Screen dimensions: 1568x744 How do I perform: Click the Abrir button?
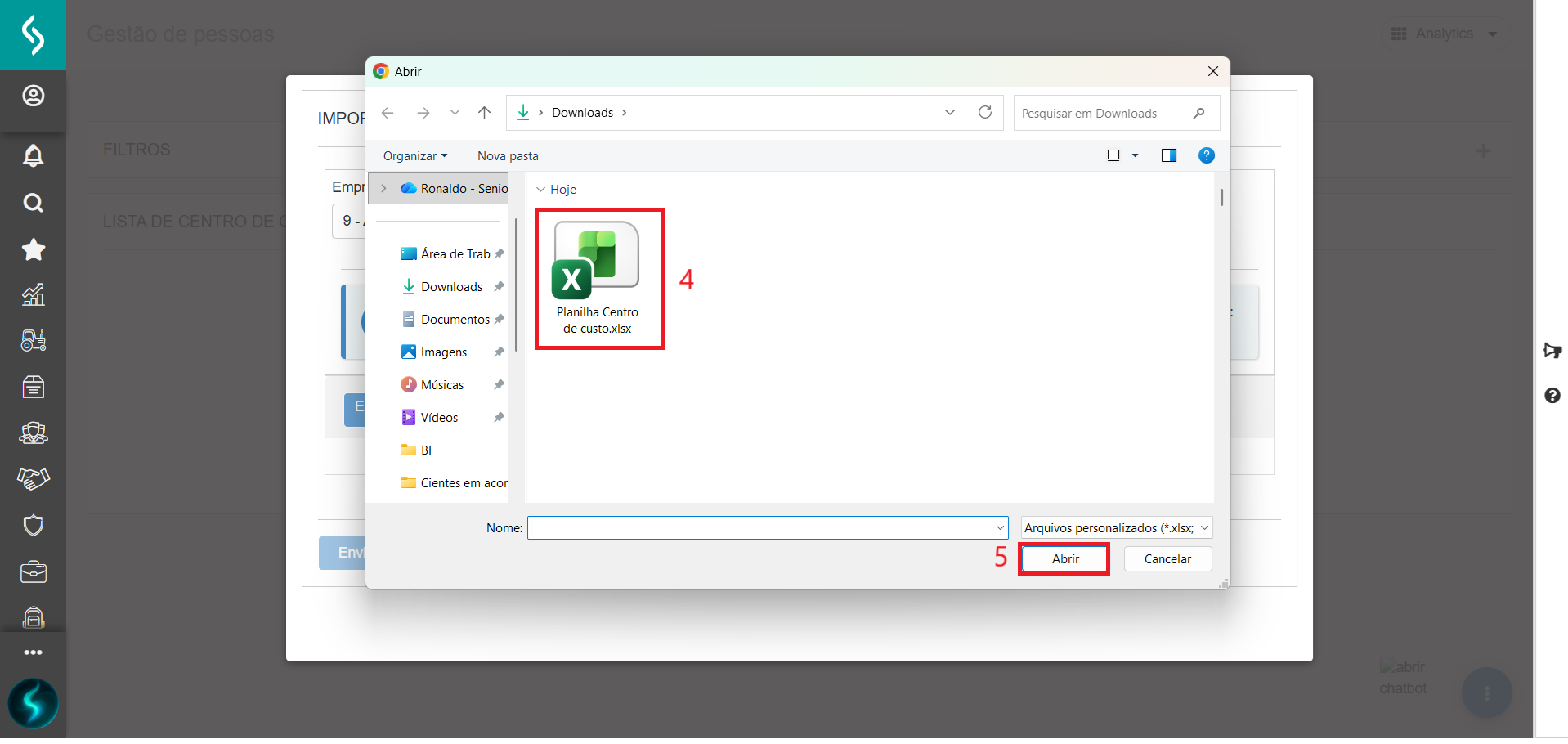(x=1064, y=559)
